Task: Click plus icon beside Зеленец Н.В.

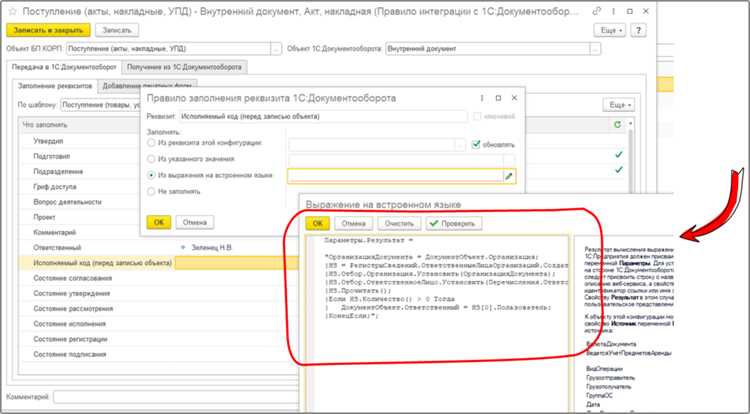Action: (x=183, y=248)
